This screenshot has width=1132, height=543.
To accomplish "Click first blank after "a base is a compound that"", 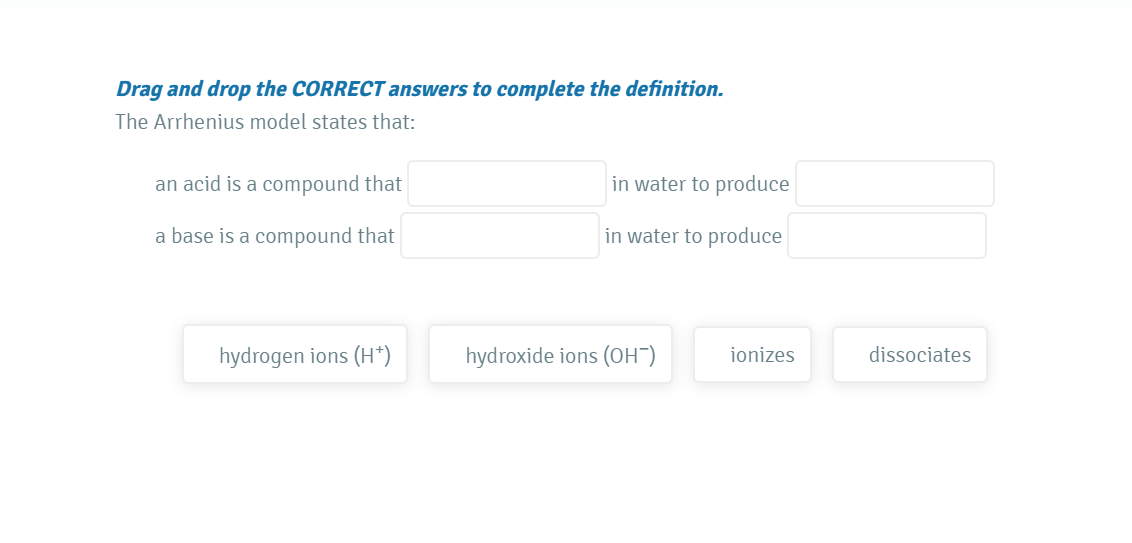I will pos(500,236).
